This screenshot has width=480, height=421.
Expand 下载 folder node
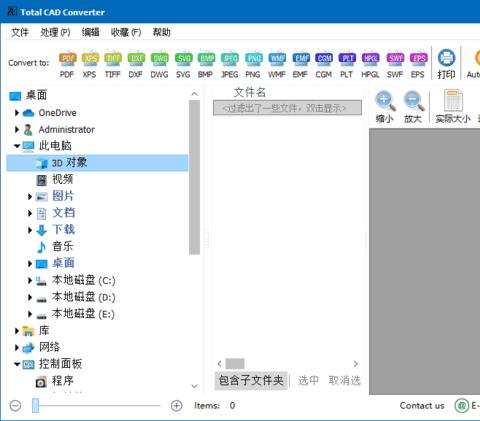click(x=30, y=230)
